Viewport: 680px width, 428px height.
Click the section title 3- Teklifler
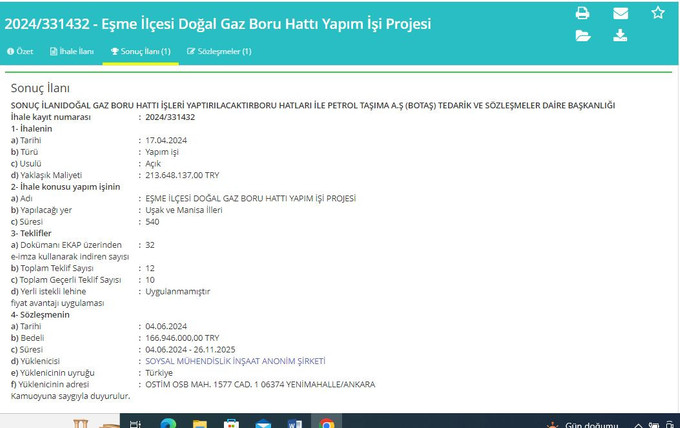31,233
